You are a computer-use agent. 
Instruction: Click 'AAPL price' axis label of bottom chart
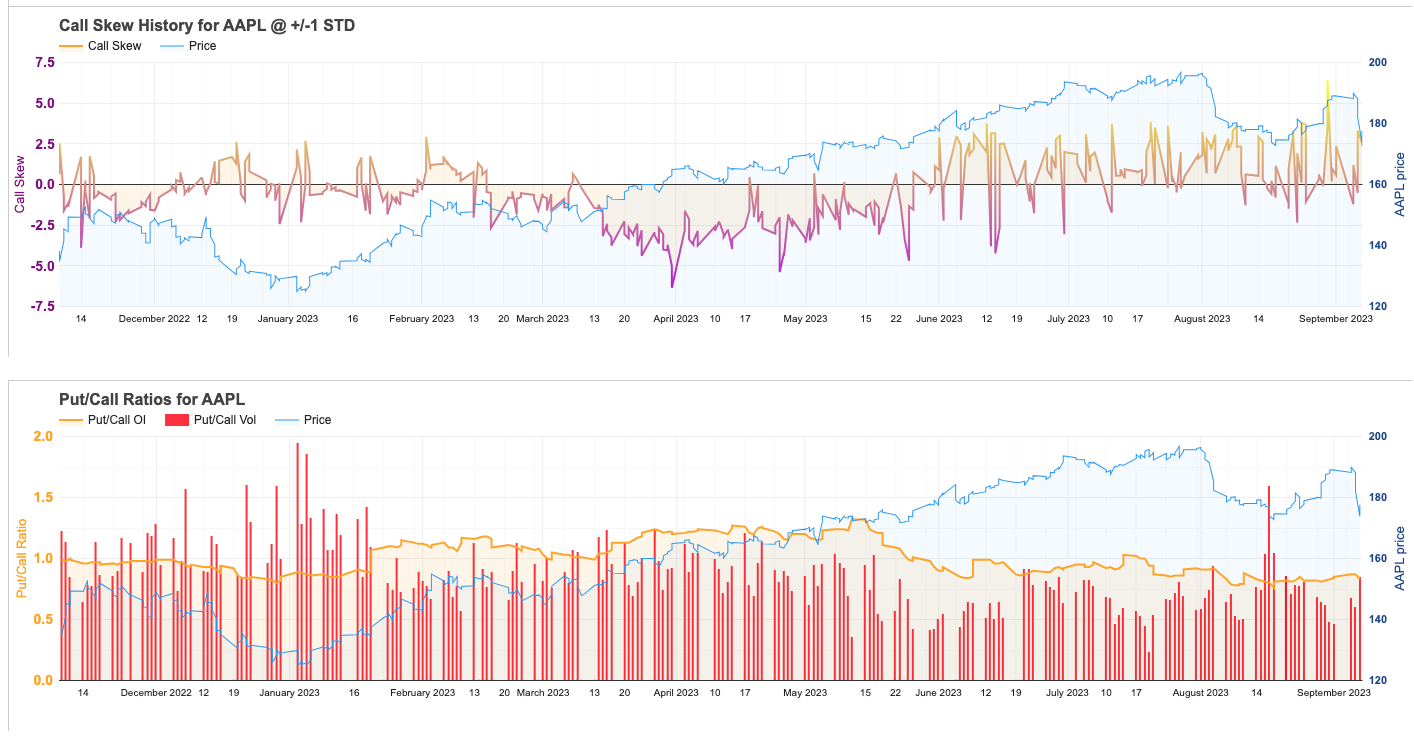click(1400, 558)
